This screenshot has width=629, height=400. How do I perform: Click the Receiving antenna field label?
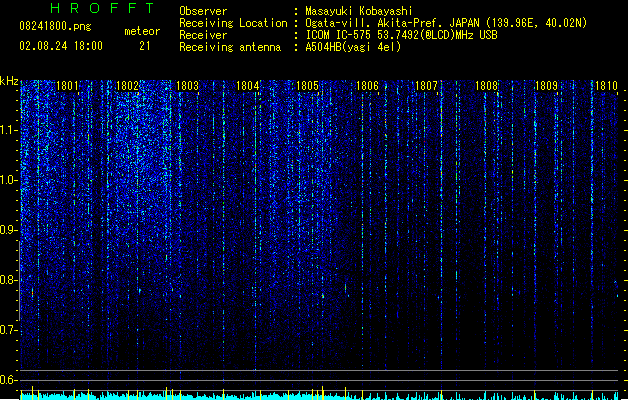pos(230,47)
